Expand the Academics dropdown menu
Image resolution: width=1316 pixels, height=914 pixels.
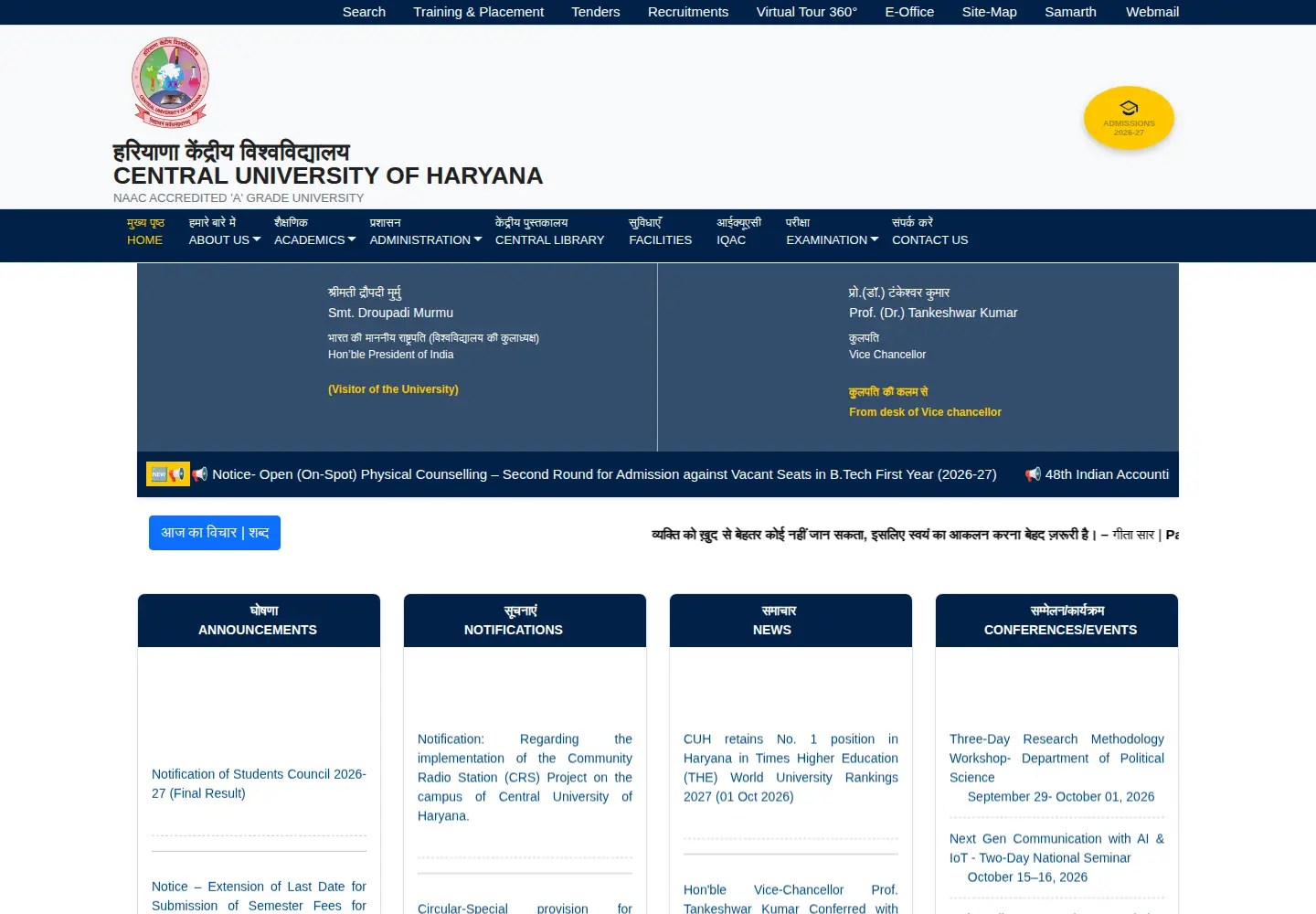315,231
